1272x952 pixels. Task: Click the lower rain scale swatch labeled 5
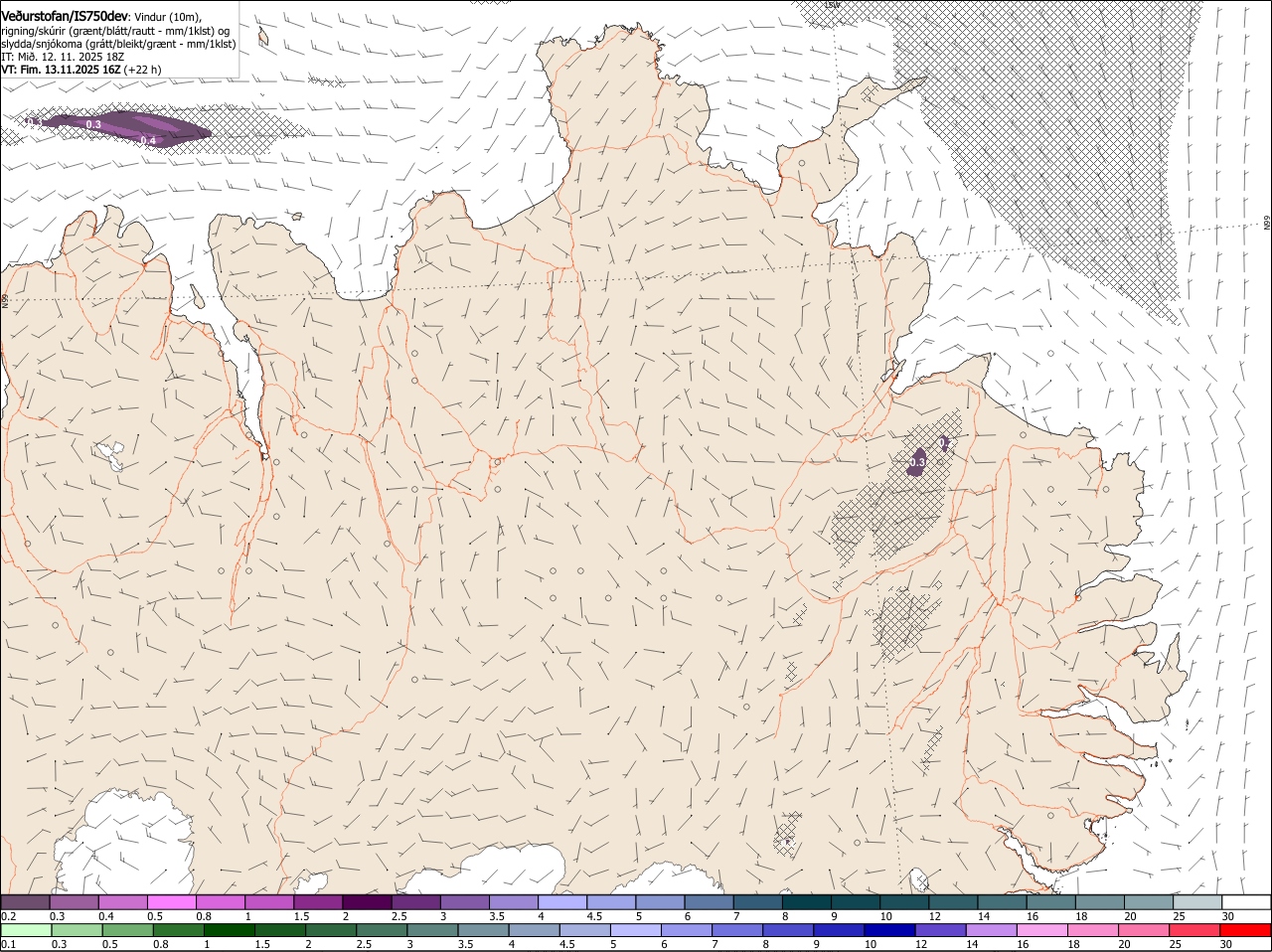point(635,931)
